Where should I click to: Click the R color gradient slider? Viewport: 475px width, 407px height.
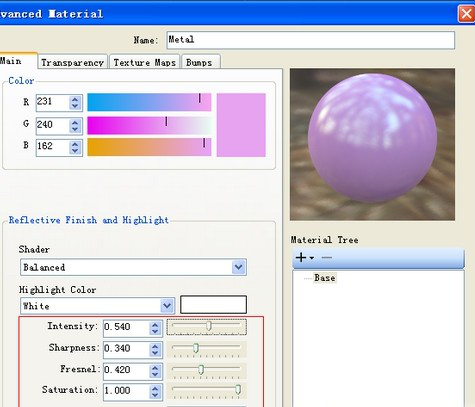(x=149, y=102)
